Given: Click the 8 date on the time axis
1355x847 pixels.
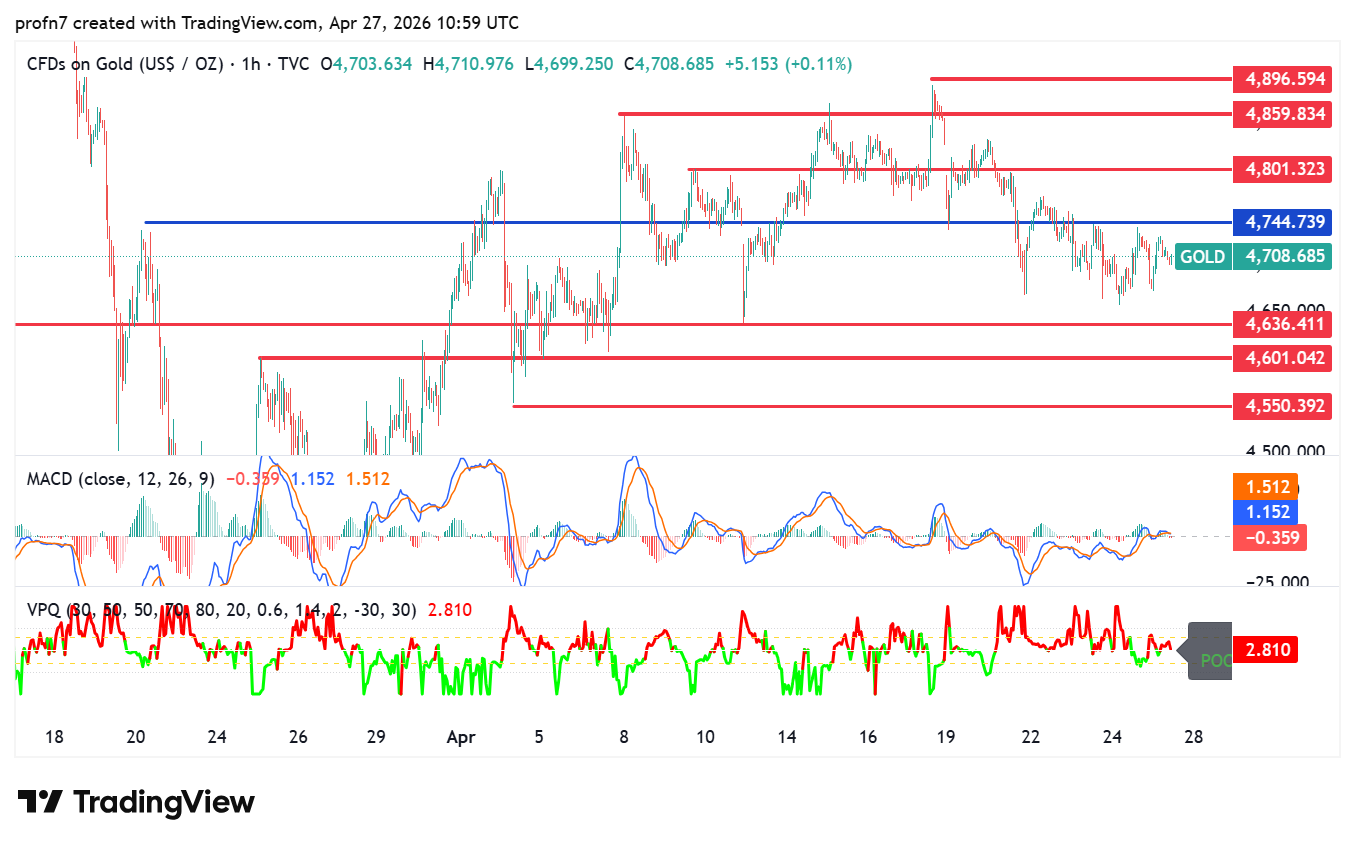Looking at the screenshot, I should (x=624, y=737).
